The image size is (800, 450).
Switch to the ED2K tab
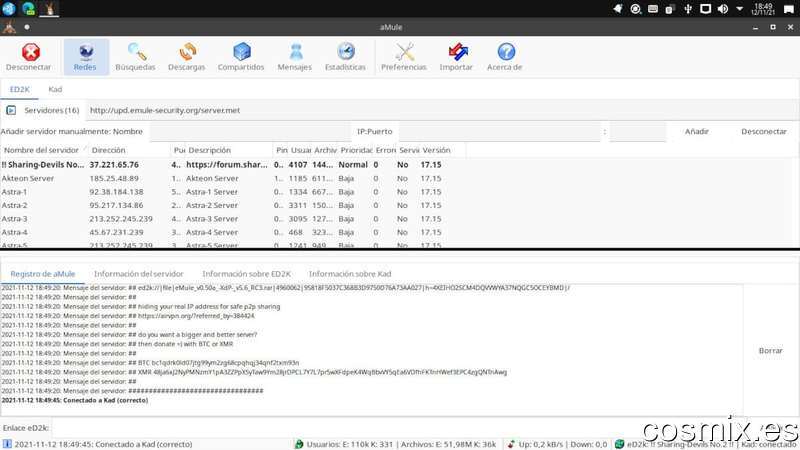[x=19, y=89]
